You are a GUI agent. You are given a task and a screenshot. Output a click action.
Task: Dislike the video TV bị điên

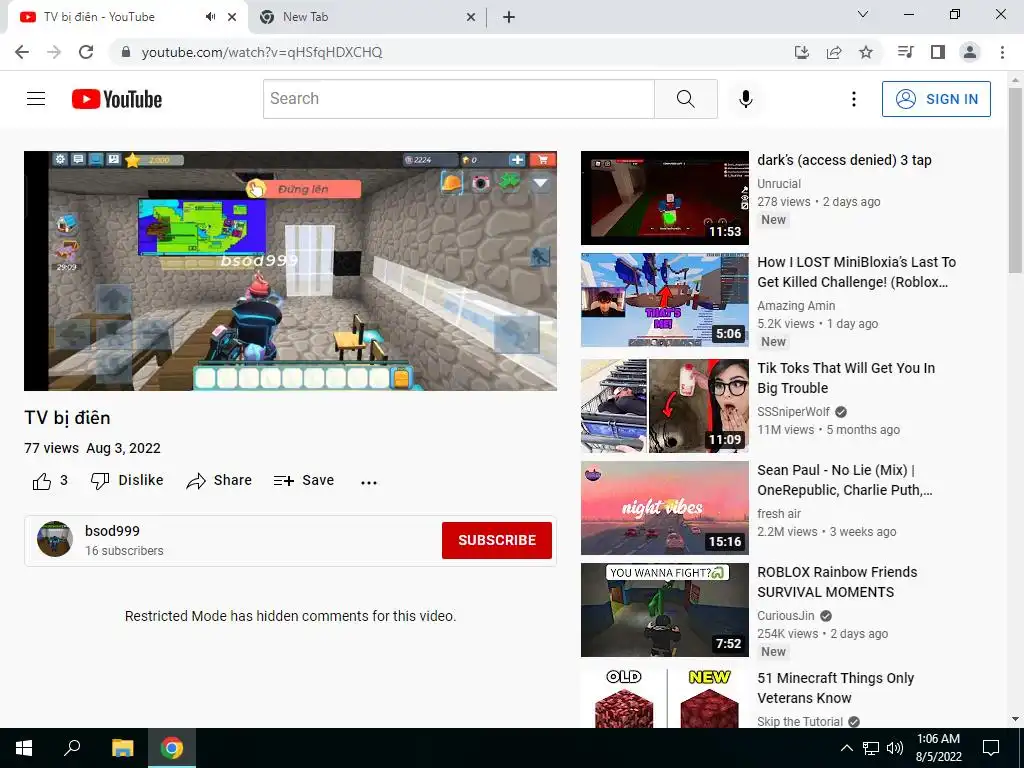point(127,481)
